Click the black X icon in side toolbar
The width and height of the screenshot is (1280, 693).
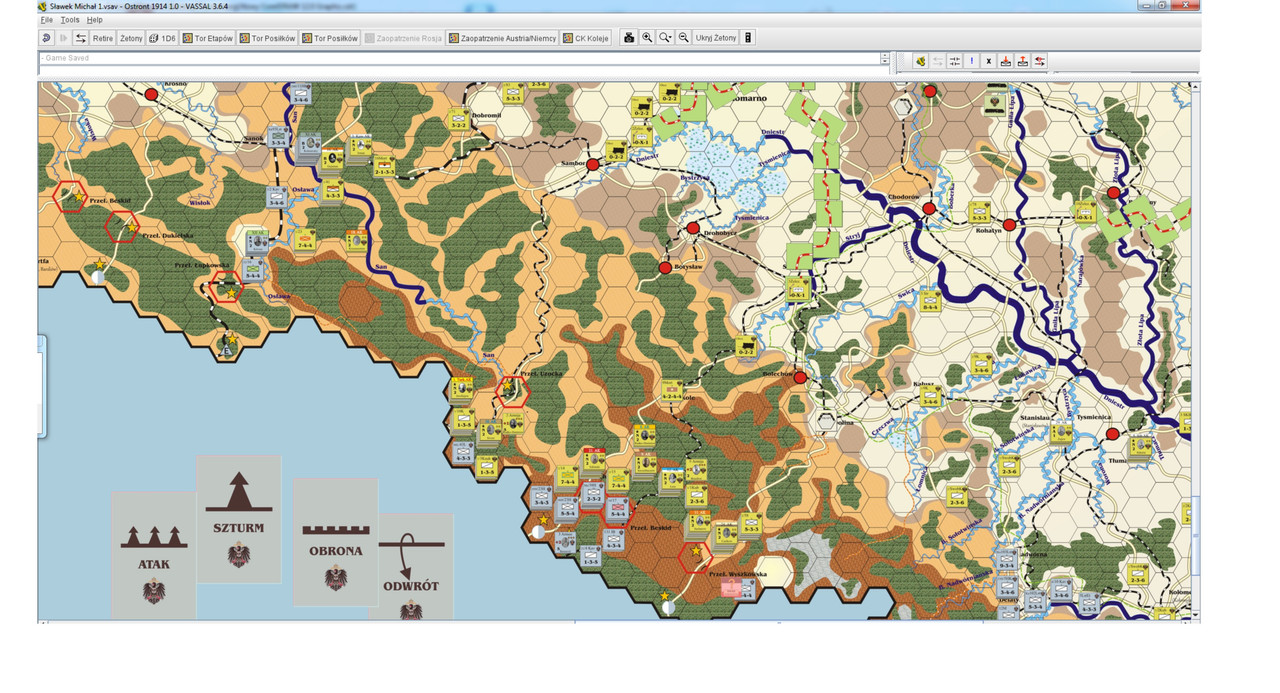coord(989,61)
